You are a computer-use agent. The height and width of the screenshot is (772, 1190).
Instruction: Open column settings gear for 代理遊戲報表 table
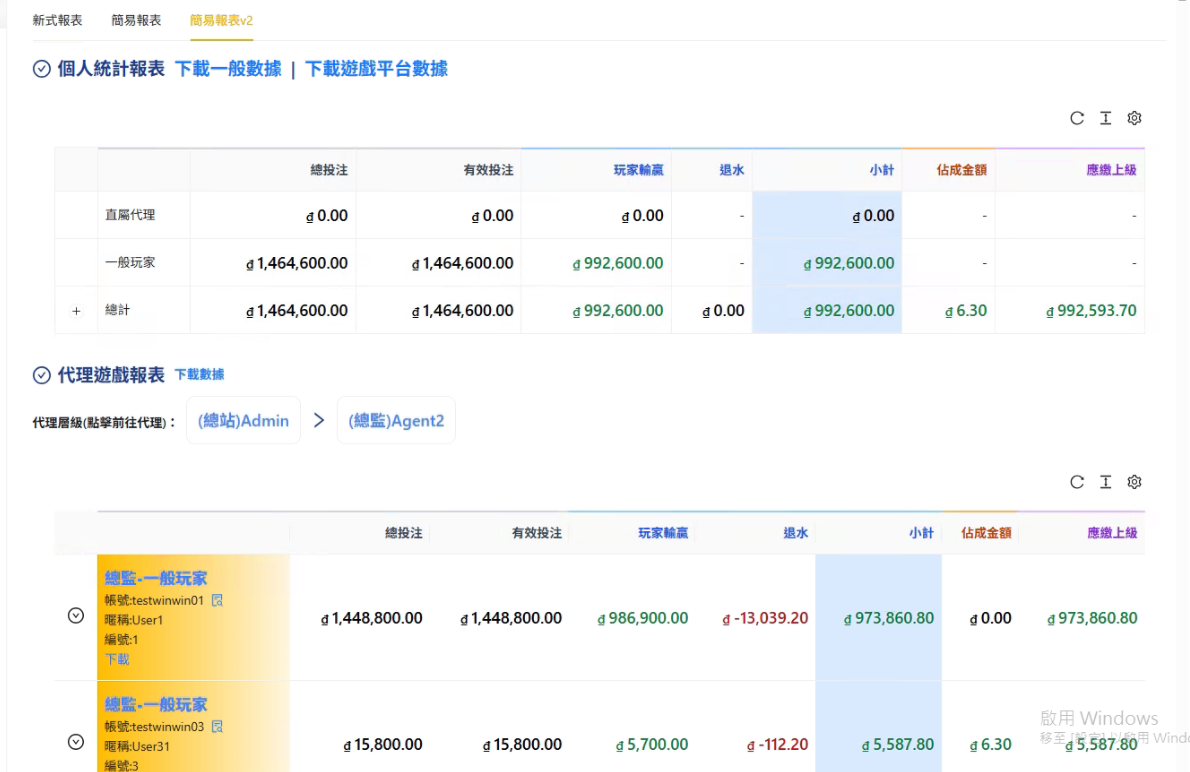[1134, 482]
